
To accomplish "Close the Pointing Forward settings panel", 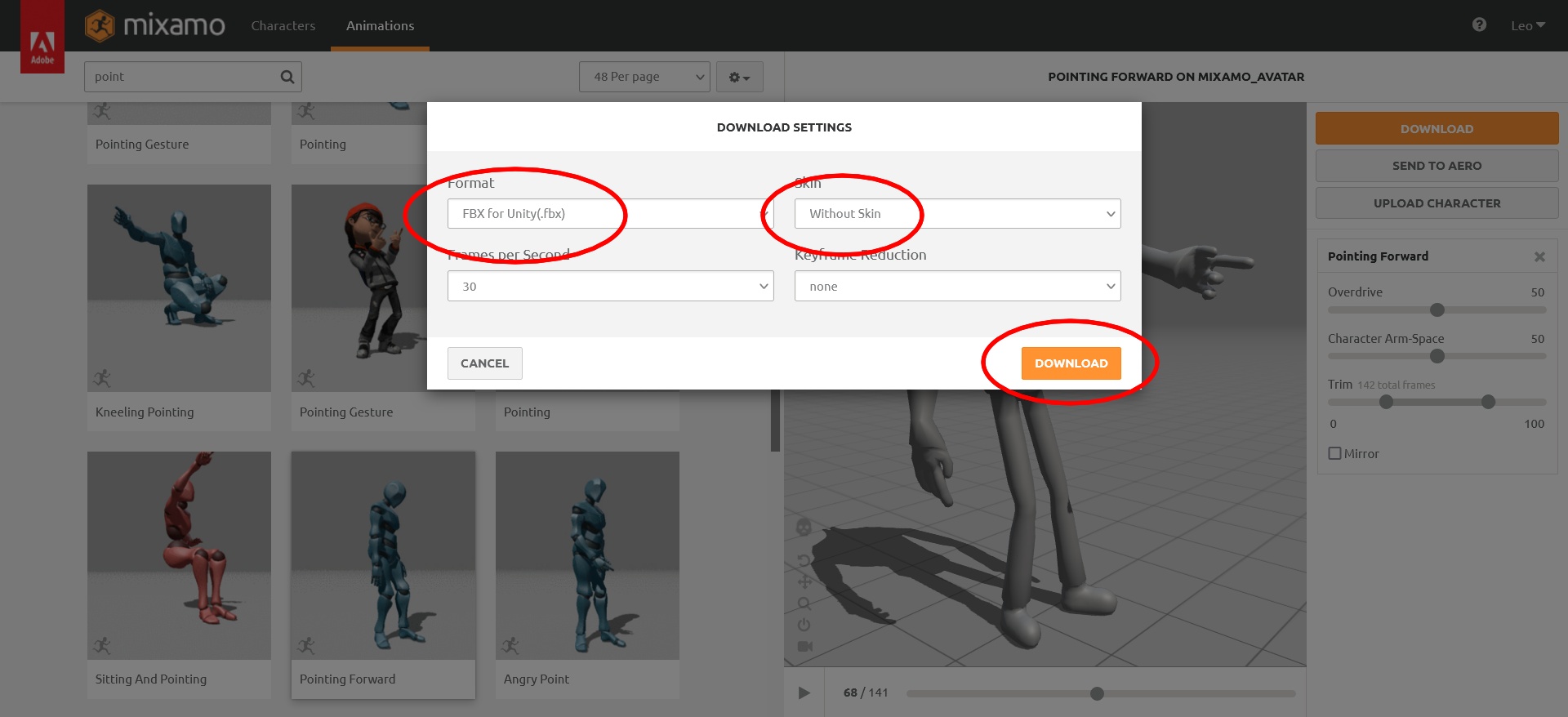I will [x=1539, y=256].
